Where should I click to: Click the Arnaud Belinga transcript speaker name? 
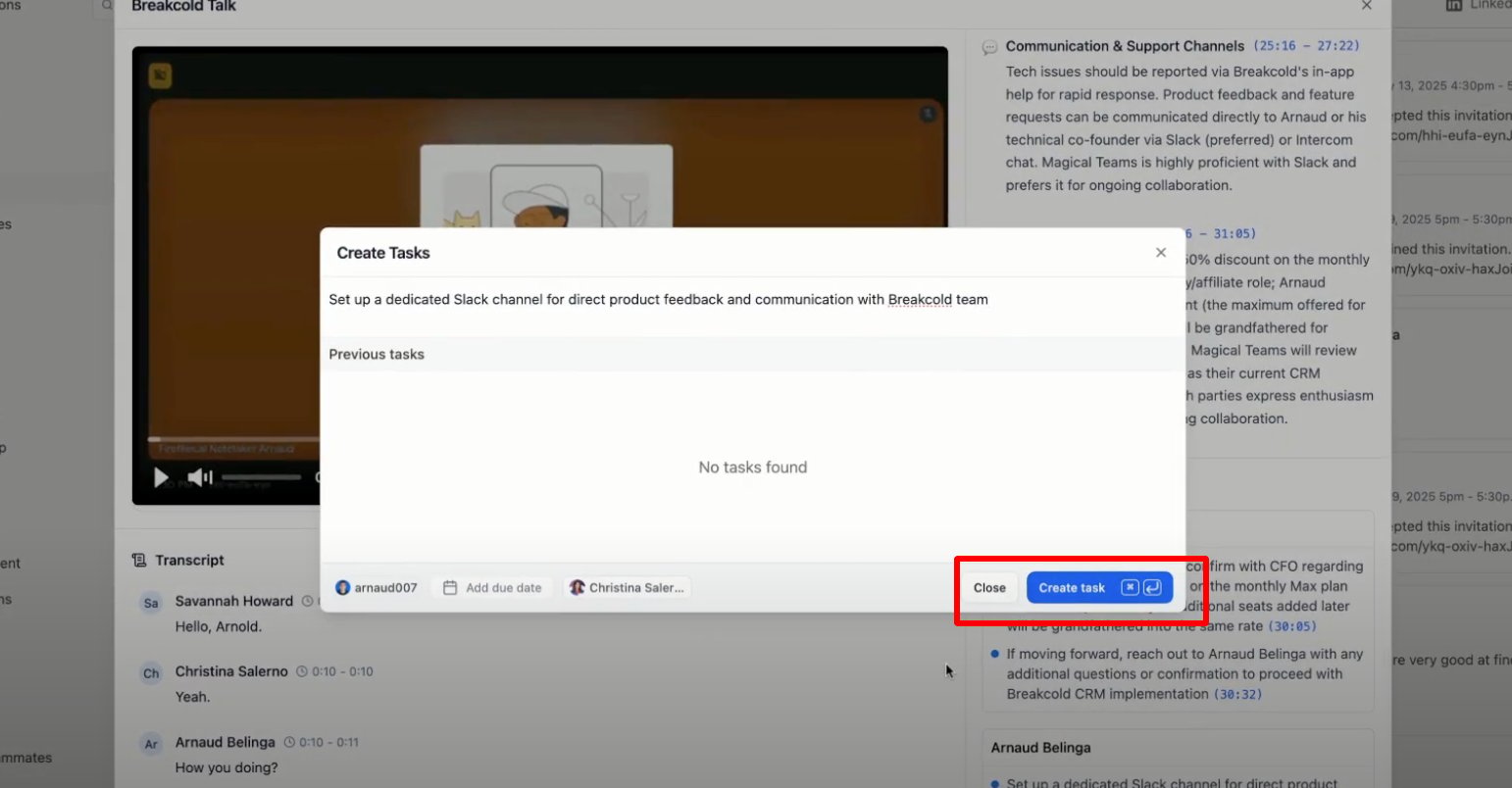(225, 742)
